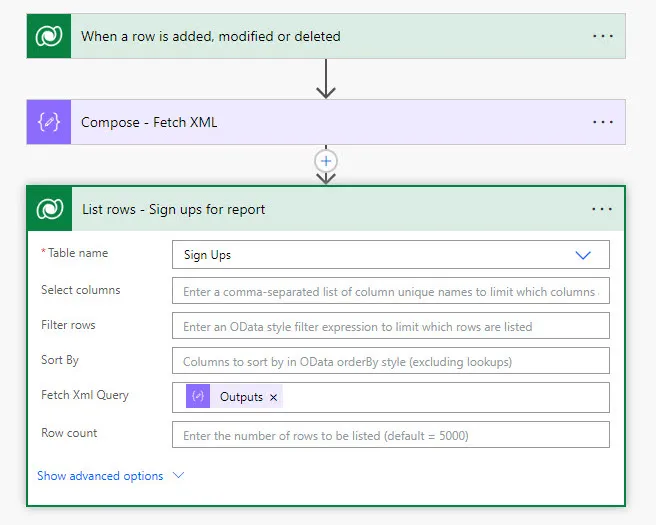Viewport: 656px width, 525px height.
Task: Collapse the 'List rows - Sign ups for report' header
Action: [326, 209]
